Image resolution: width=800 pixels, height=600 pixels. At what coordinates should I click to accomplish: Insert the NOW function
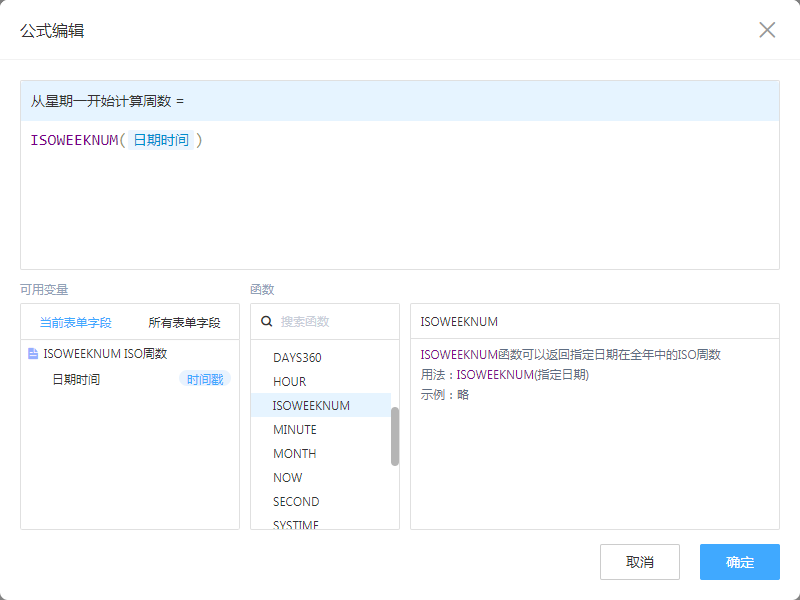click(287, 477)
